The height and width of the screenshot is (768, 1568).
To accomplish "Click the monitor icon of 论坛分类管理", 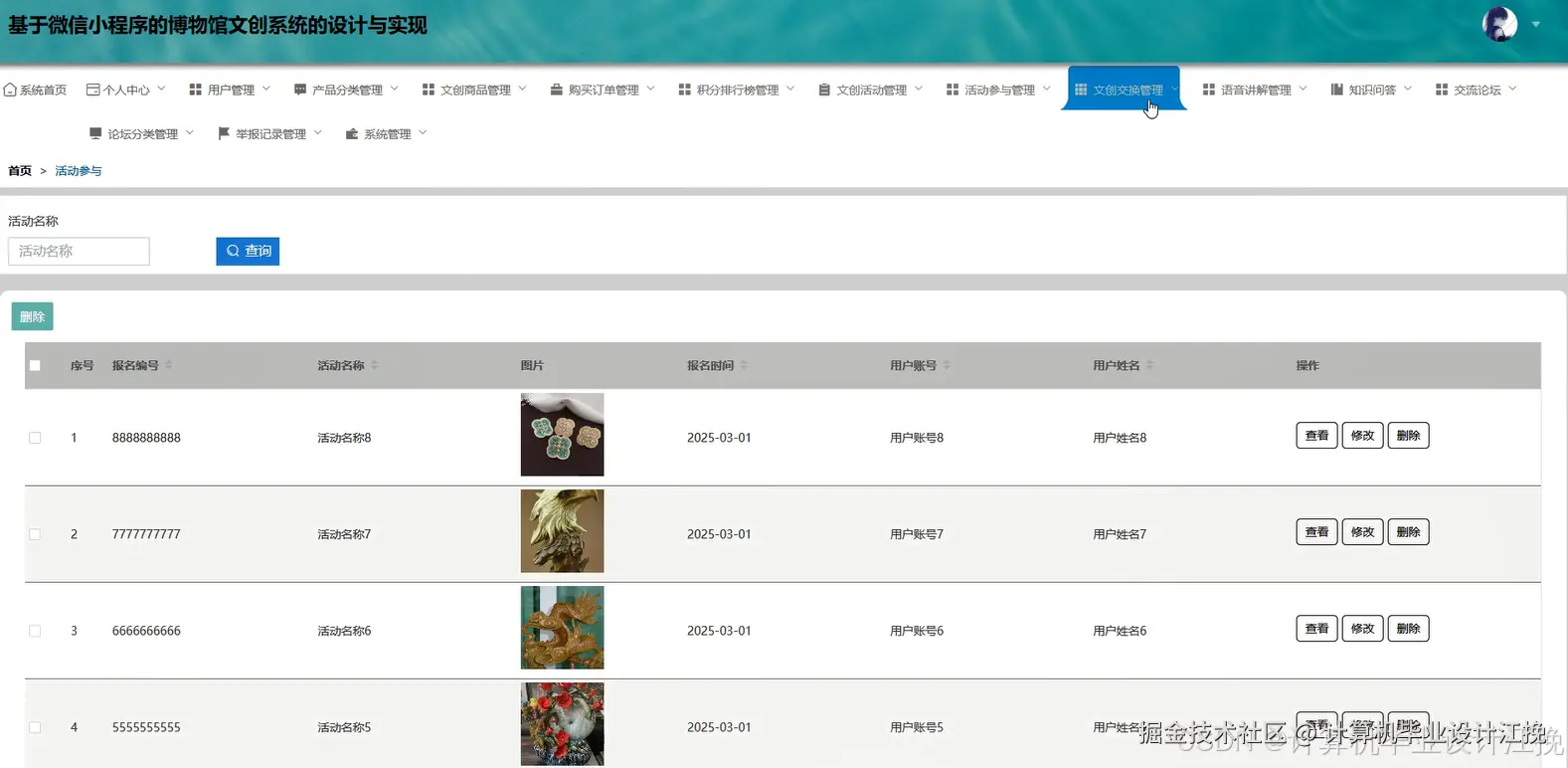I will [95, 133].
